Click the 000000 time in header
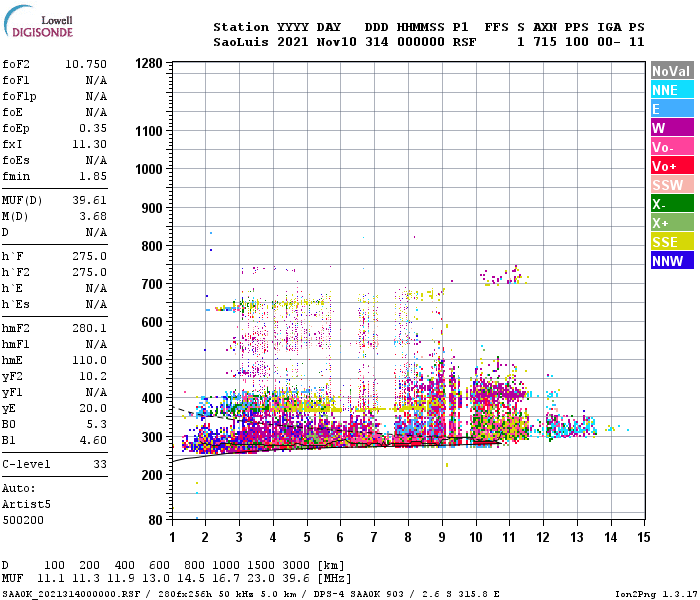Viewport: 700px width, 600px height. click(x=421, y=42)
